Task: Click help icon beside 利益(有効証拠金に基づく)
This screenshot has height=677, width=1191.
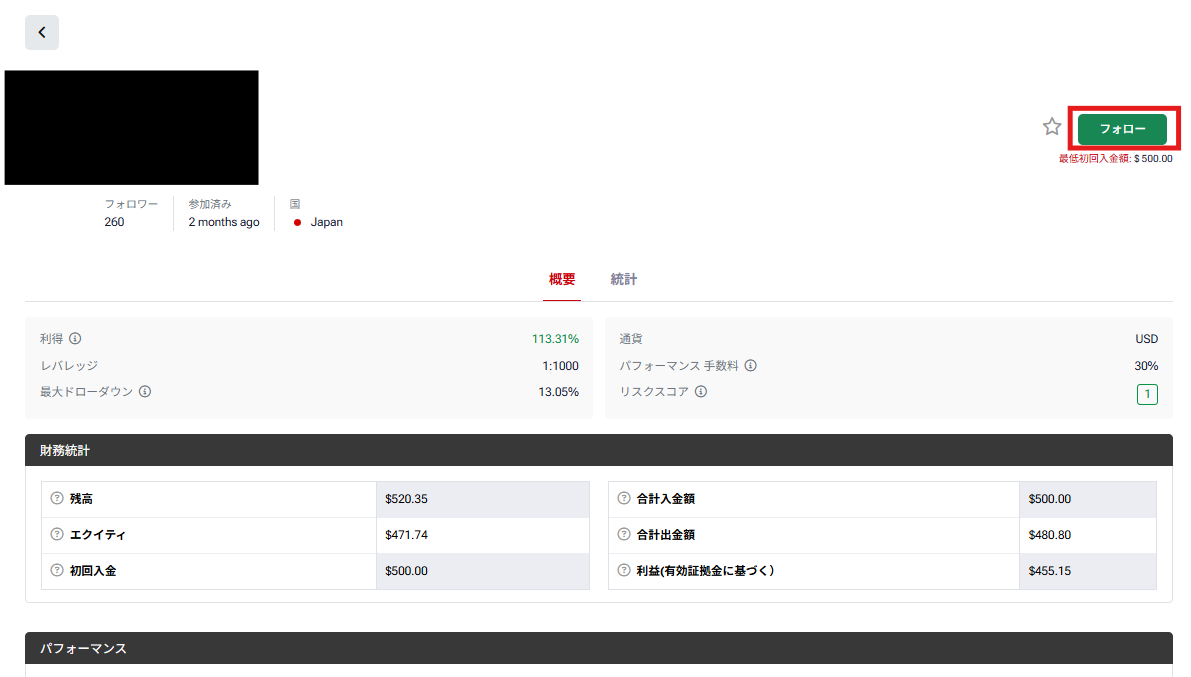Action: [624, 570]
